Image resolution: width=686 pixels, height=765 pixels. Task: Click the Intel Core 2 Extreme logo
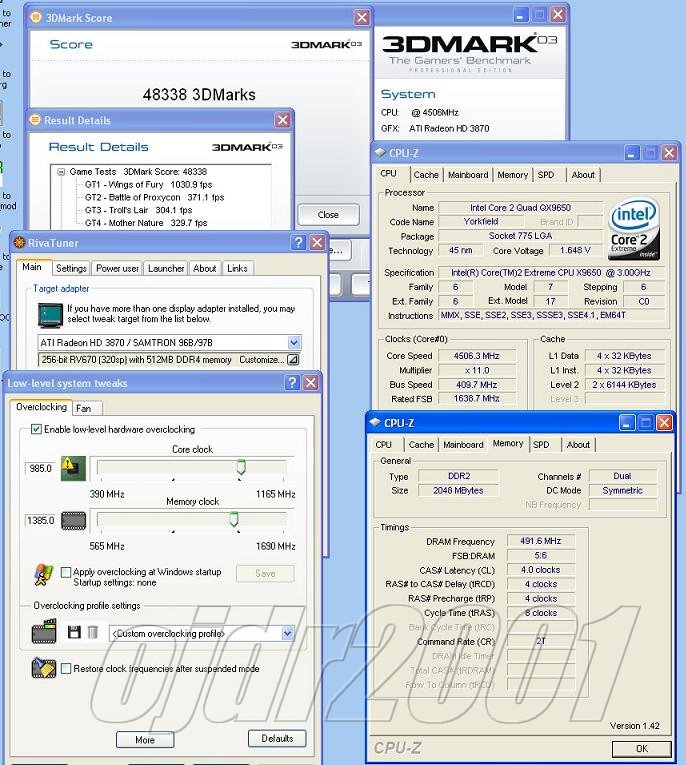pyautogui.click(x=633, y=230)
